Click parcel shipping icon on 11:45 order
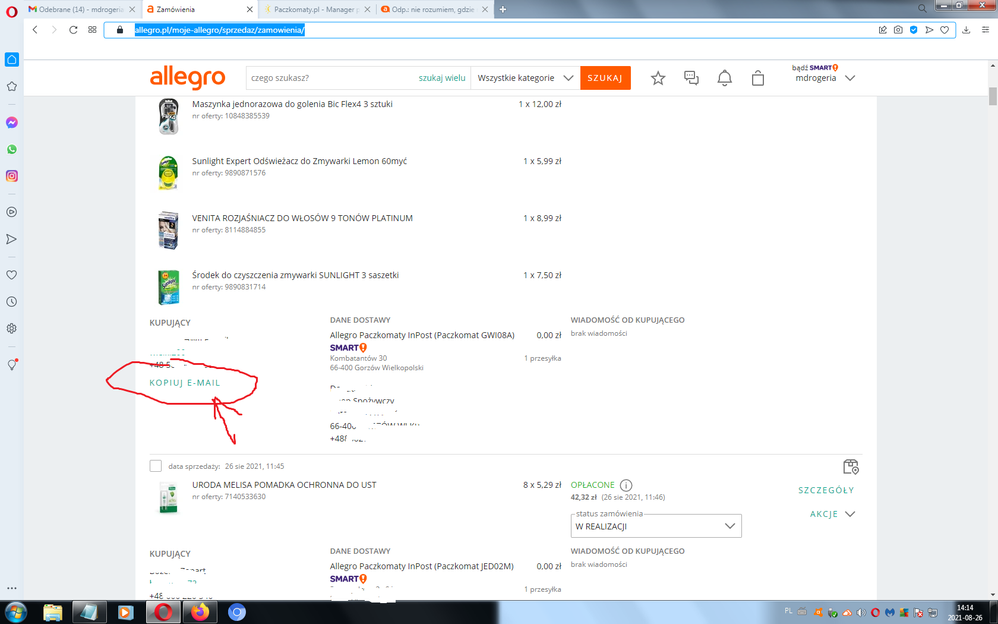998x624 pixels. (851, 467)
